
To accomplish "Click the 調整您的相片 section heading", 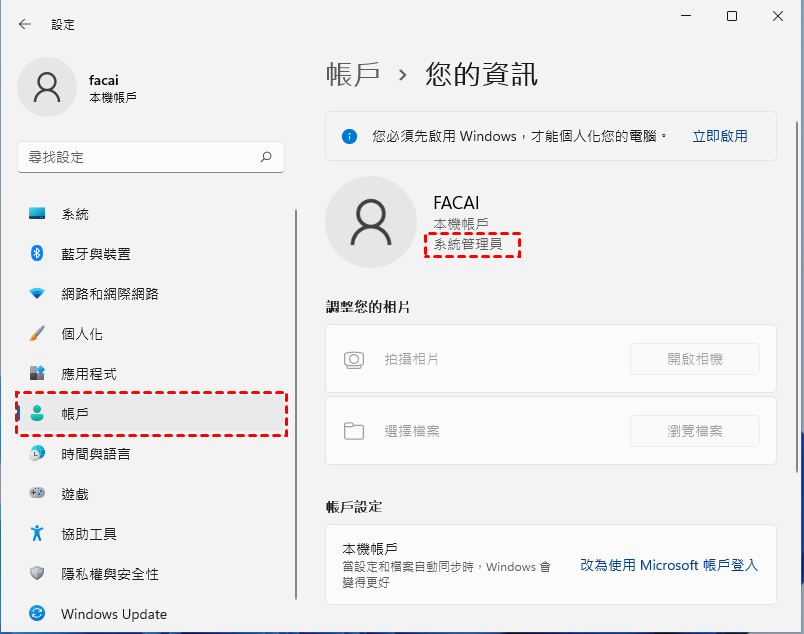I will [368, 307].
